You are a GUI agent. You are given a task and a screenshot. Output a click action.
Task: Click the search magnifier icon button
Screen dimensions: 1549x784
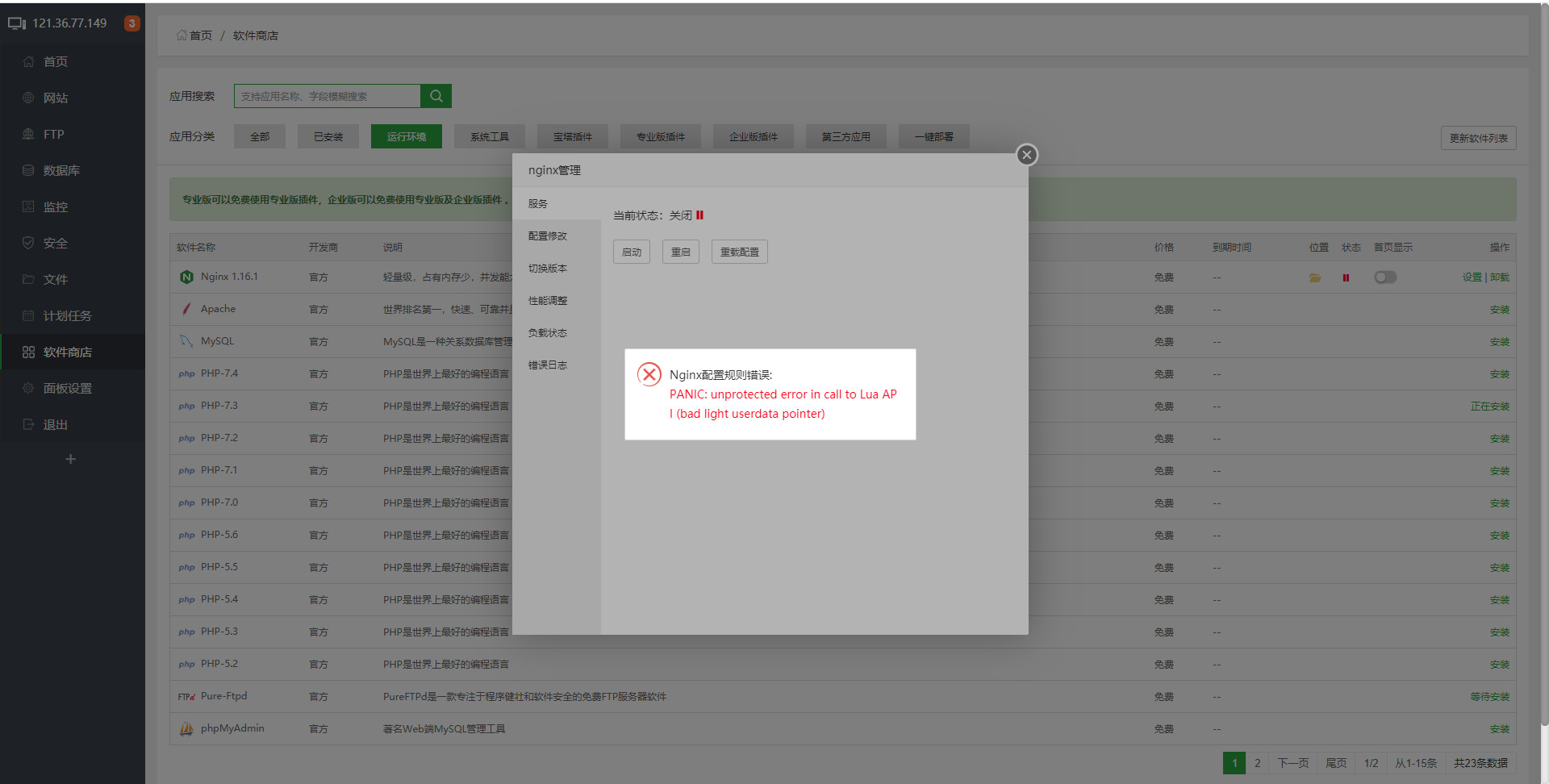436,96
